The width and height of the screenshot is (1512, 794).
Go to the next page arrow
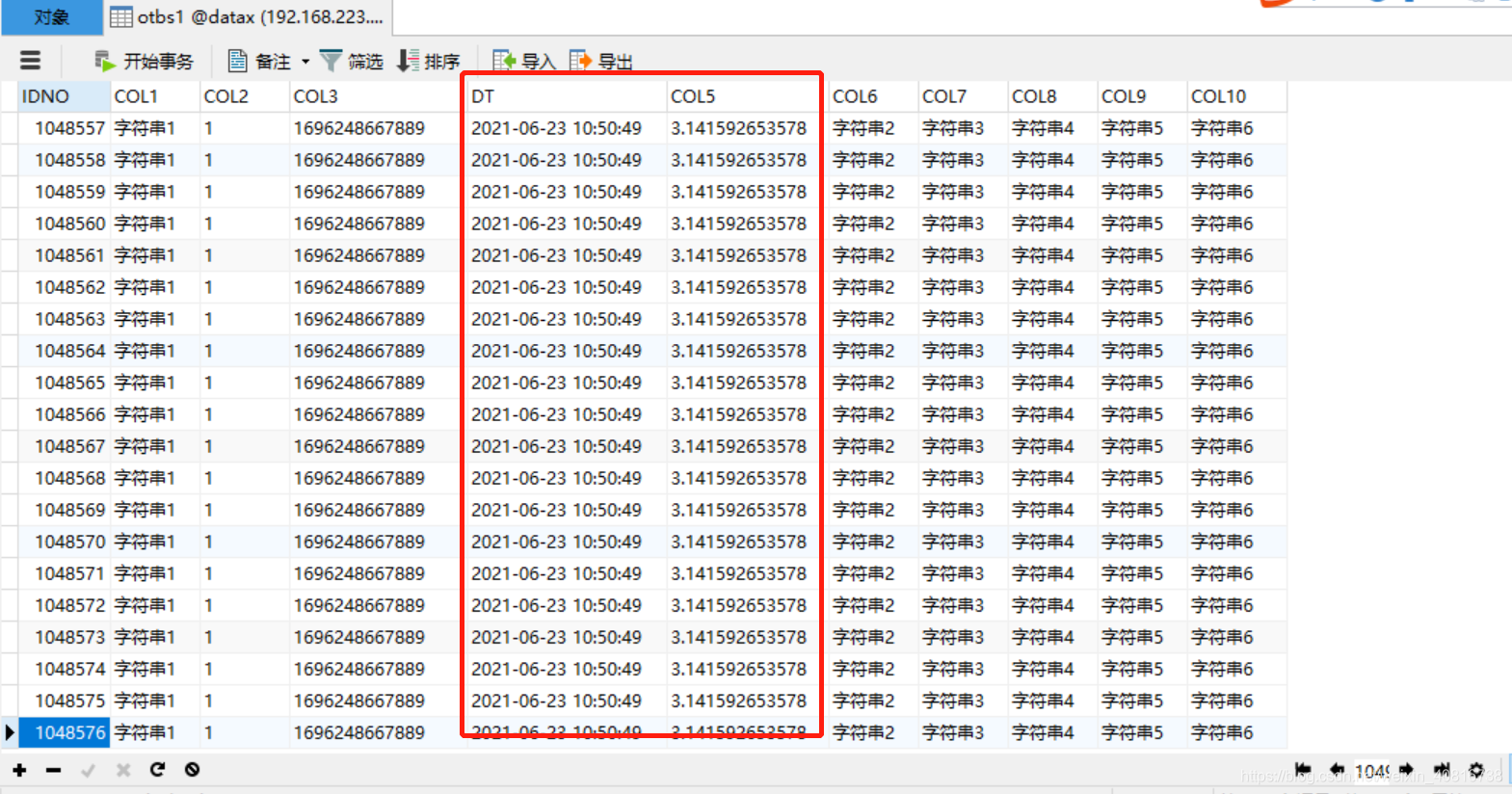(x=1407, y=770)
